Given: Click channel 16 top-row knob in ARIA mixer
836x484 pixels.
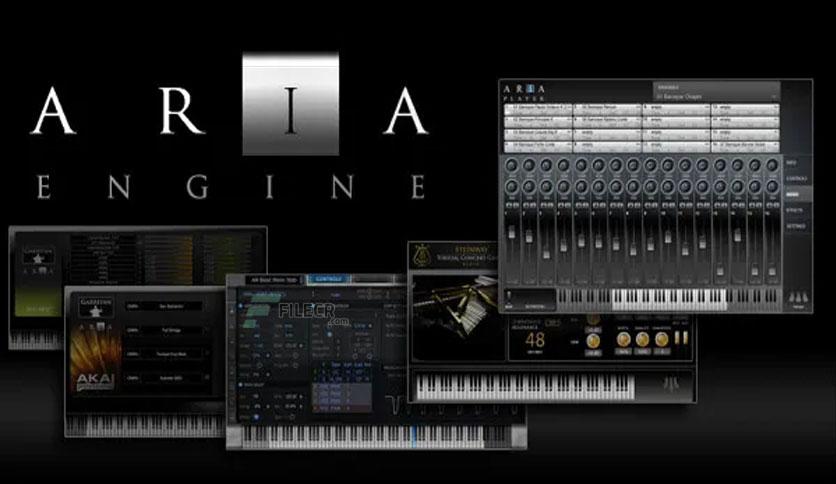Looking at the screenshot, I should tap(772, 166).
